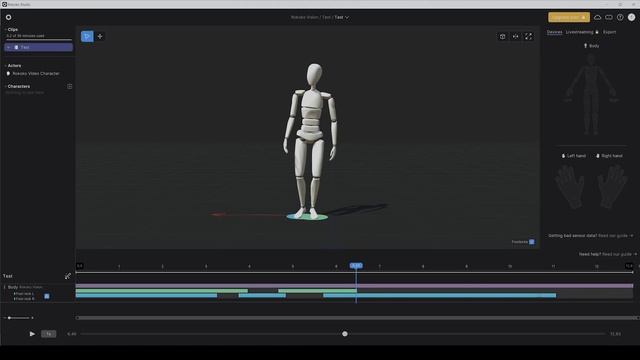Select the Rokoko Video Character actor

pos(36,73)
